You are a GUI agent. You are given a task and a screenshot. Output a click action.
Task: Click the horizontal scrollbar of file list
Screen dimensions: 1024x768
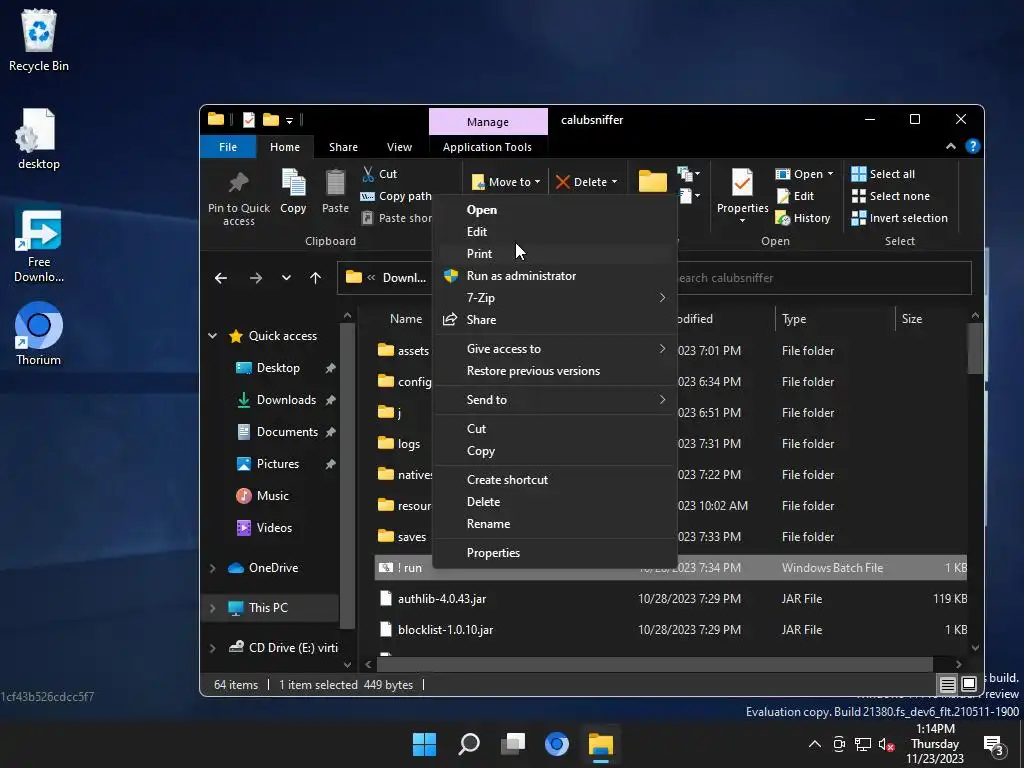[654, 664]
